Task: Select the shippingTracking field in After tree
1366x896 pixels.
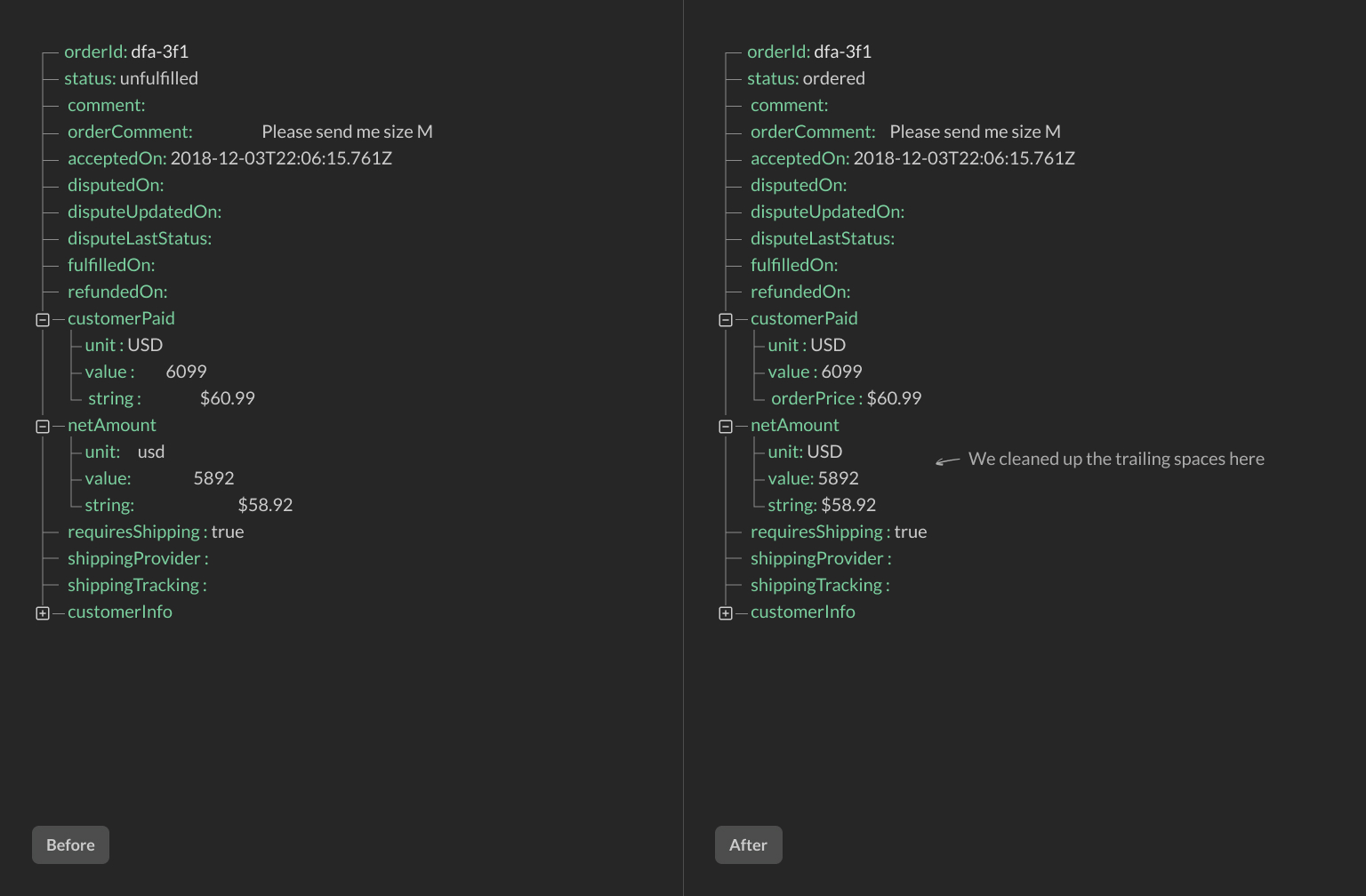Action: point(819,585)
